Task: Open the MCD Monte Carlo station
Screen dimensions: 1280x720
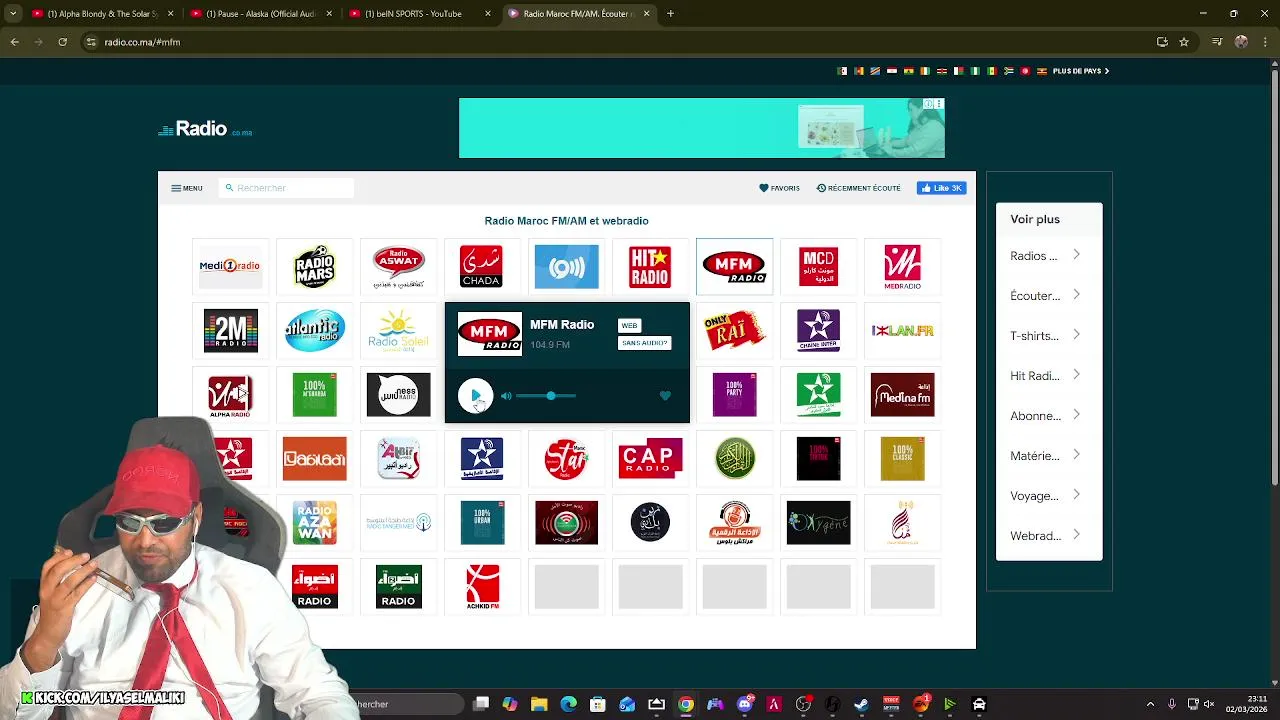Action: (x=818, y=266)
